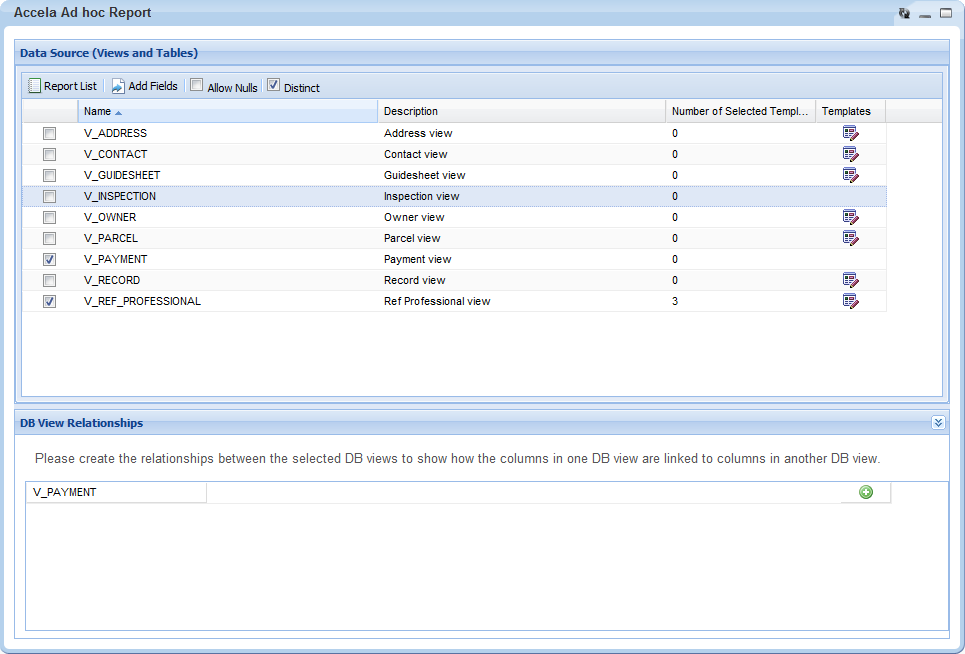The height and width of the screenshot is (654, 965).
Task: Click the Description column header
Action: [x=411, y=111]
